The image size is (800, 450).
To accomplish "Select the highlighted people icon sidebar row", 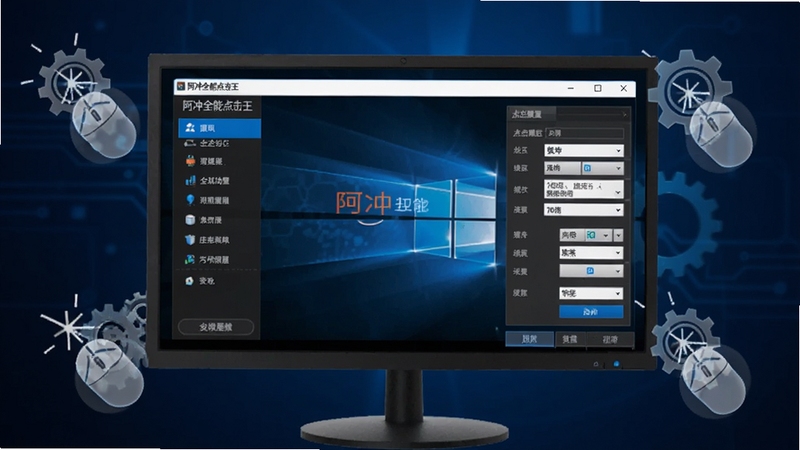I will (x=219, y=128).
